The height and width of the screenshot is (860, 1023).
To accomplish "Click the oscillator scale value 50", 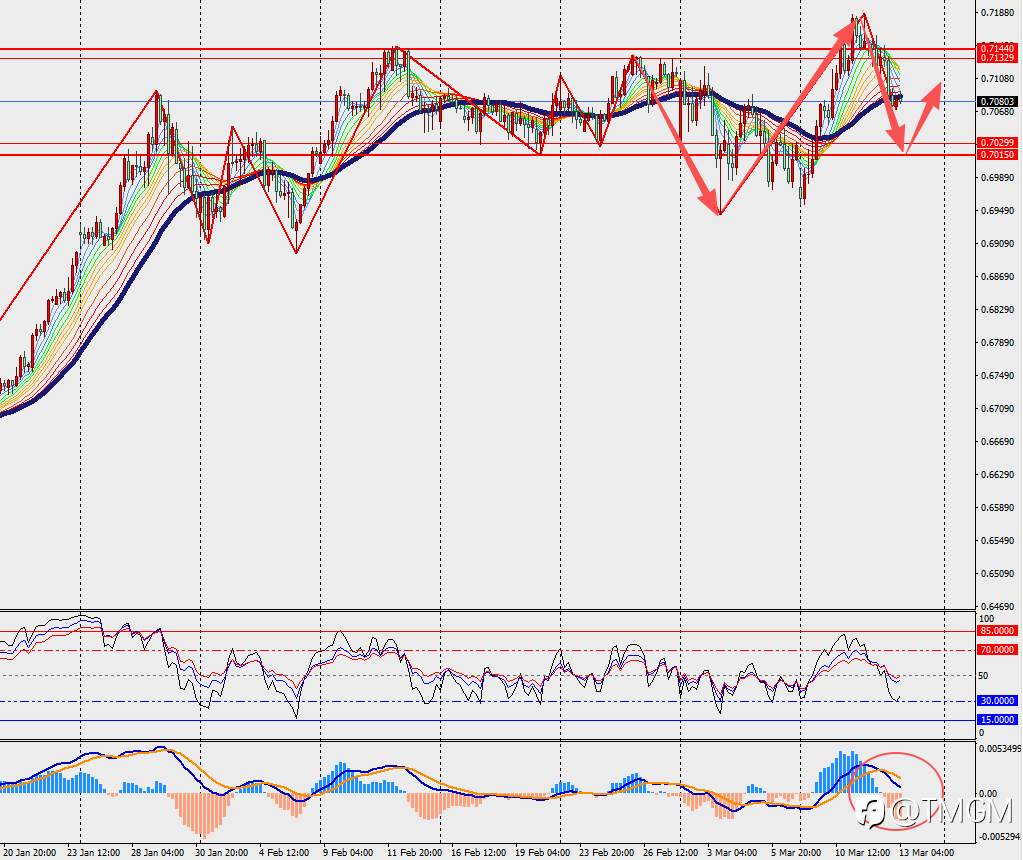I will click(x=984, y=676).
